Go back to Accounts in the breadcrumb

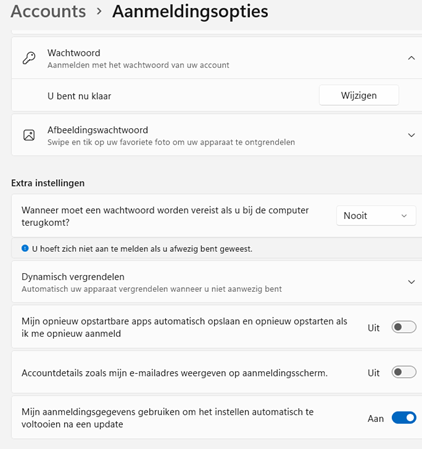[48, 12]
